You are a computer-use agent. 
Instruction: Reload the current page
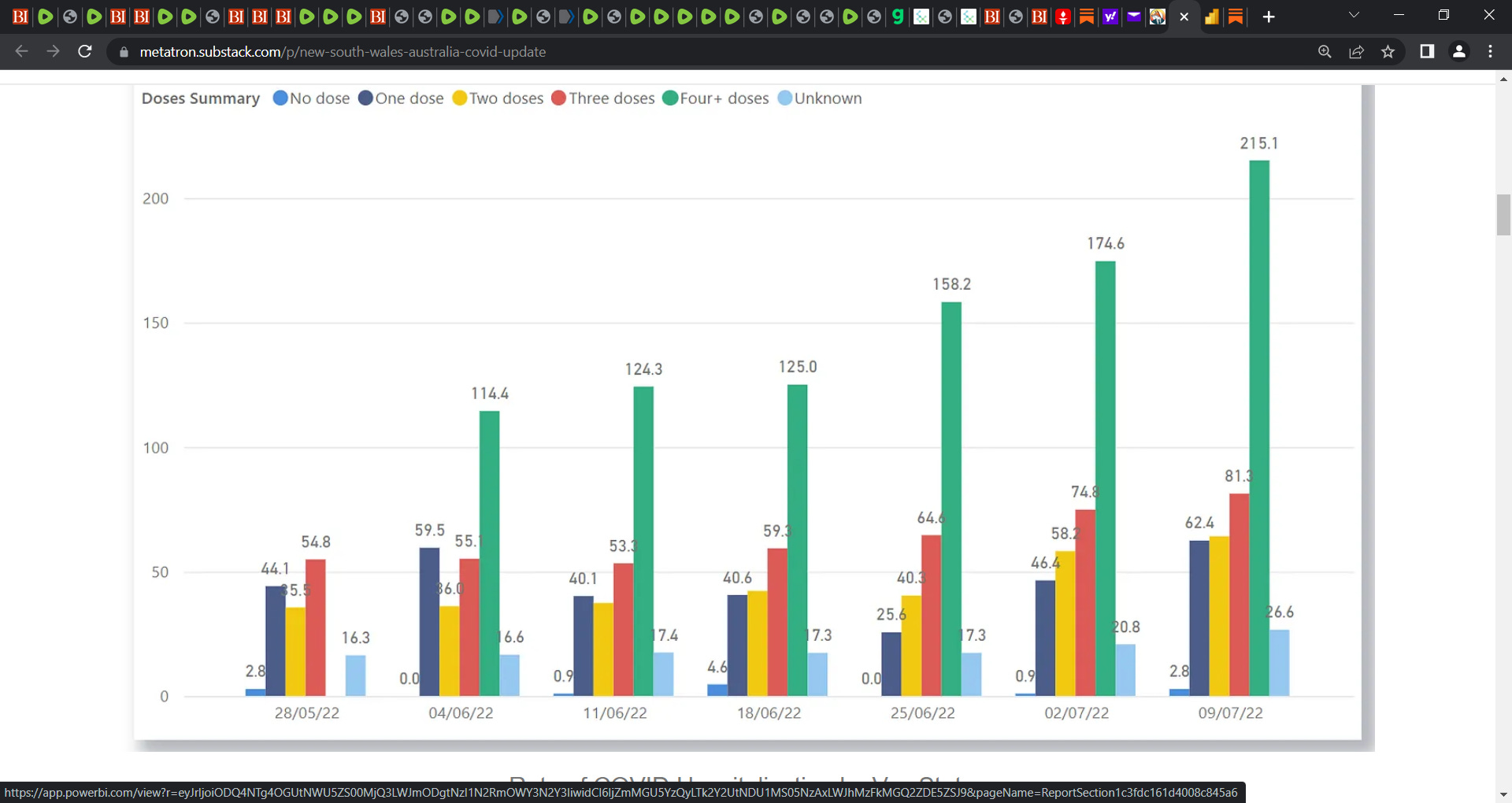click(x=85, y=52)
